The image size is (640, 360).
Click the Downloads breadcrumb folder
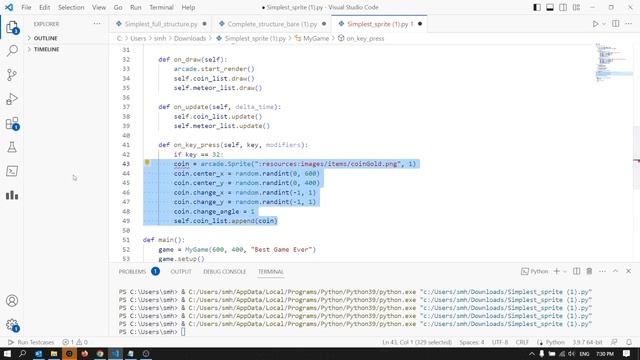pos(190,38)
